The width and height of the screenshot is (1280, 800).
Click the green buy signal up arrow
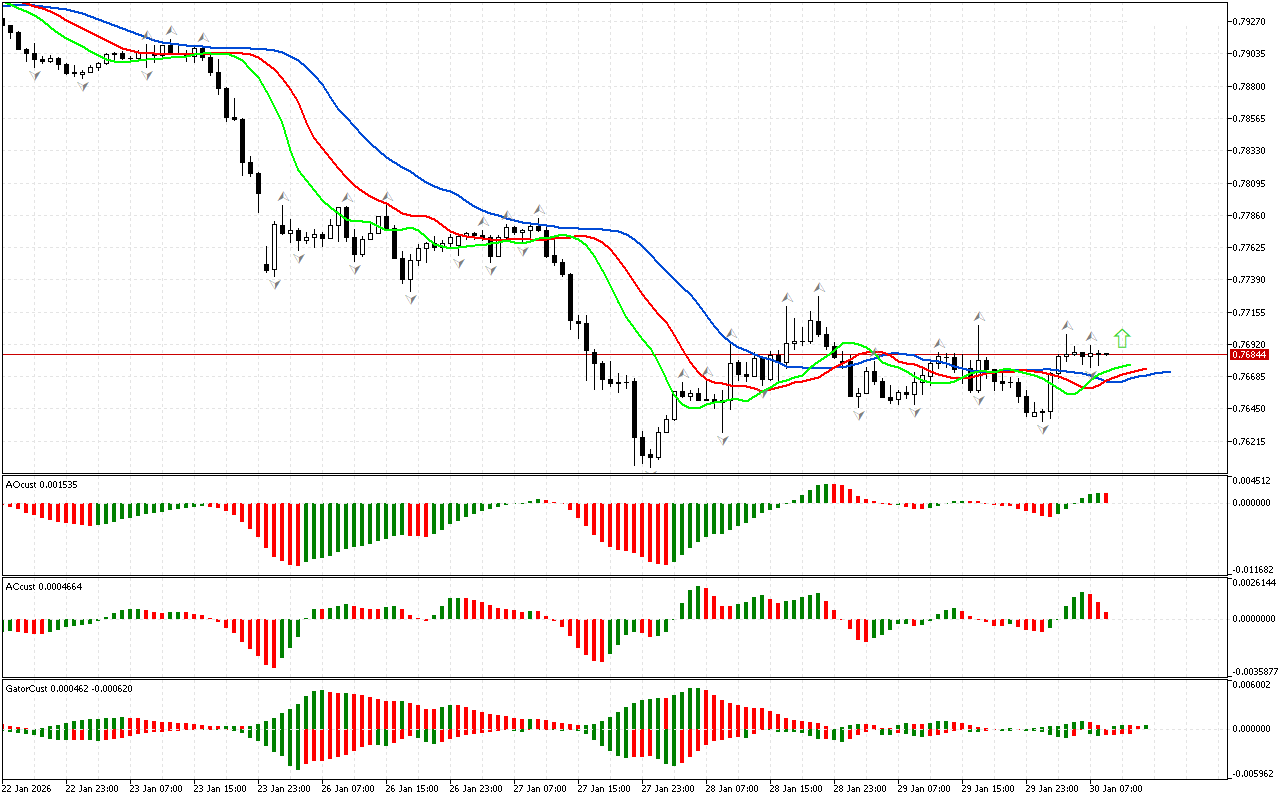pos(1122,338)
